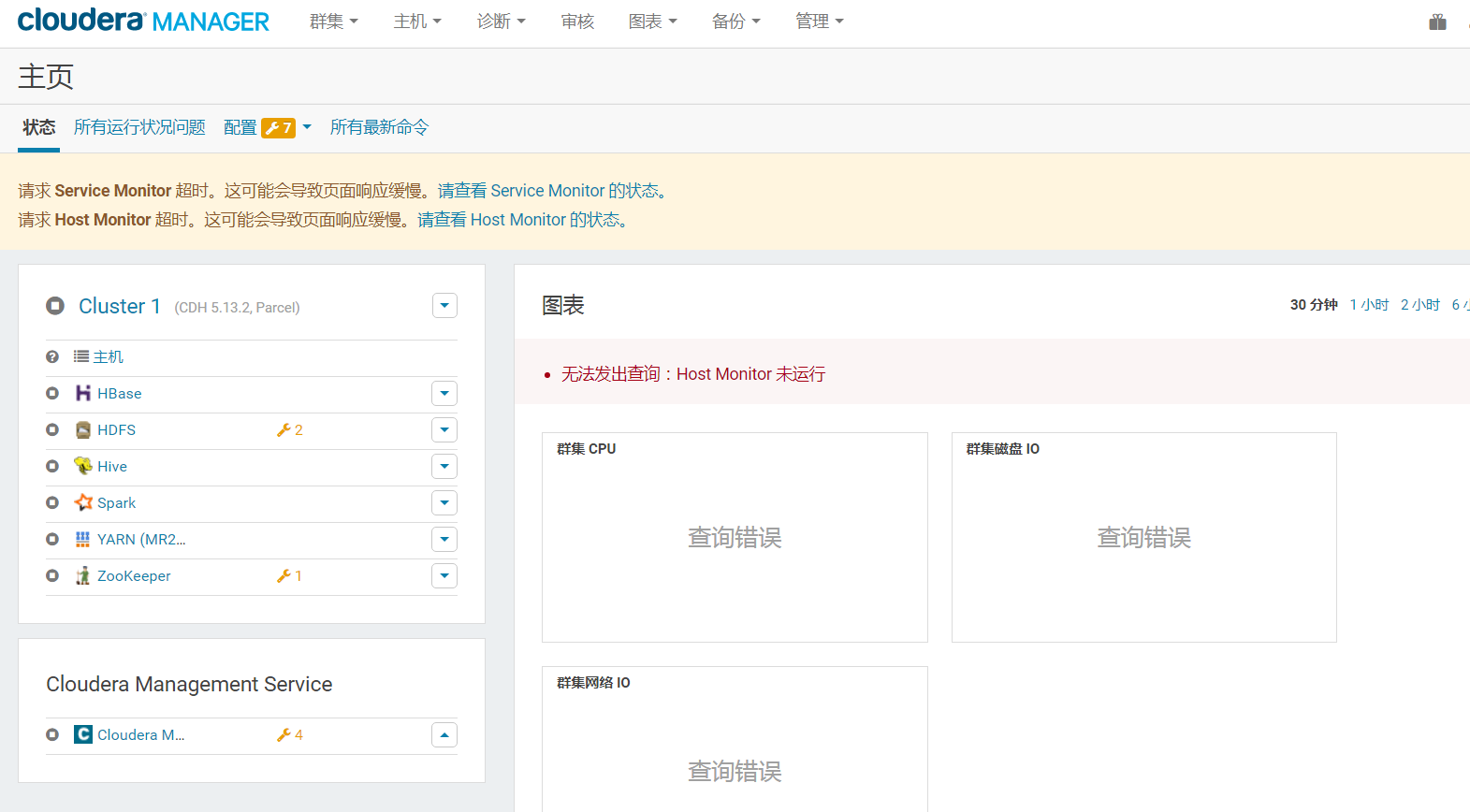The height and width of the screenshot is (812, 1470).
Task: Open ZooKeeper actions dropdown
Action: pyautogui.click(x=444, y=575)
